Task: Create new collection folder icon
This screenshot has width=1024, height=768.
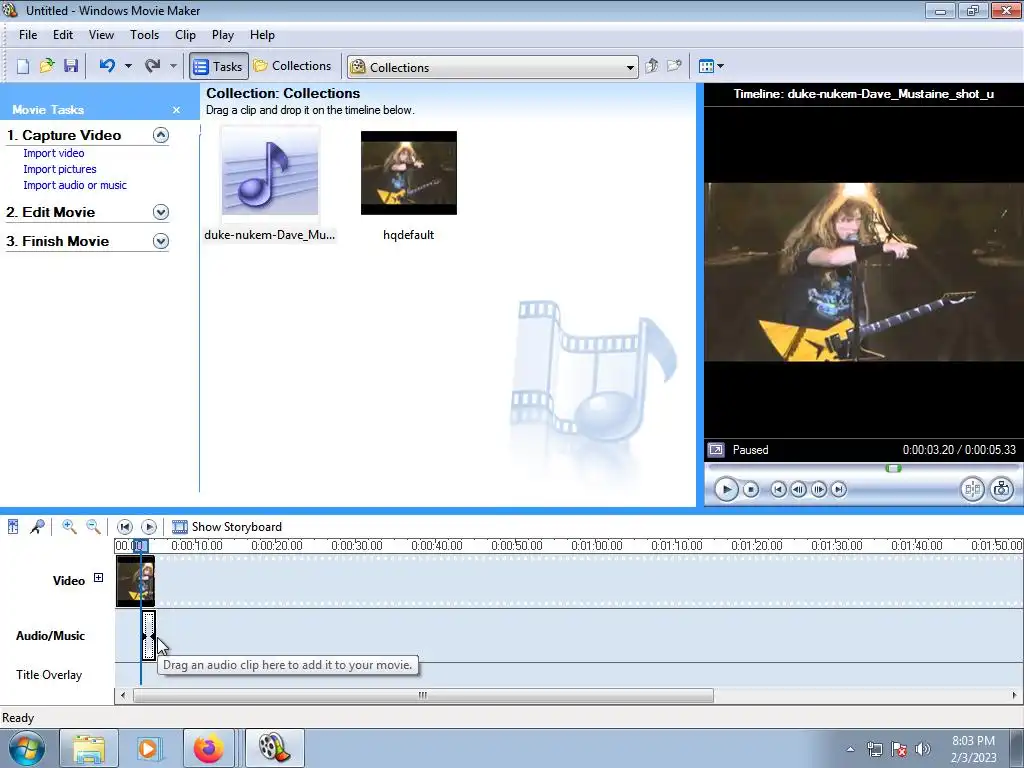Action: (675, 66)
